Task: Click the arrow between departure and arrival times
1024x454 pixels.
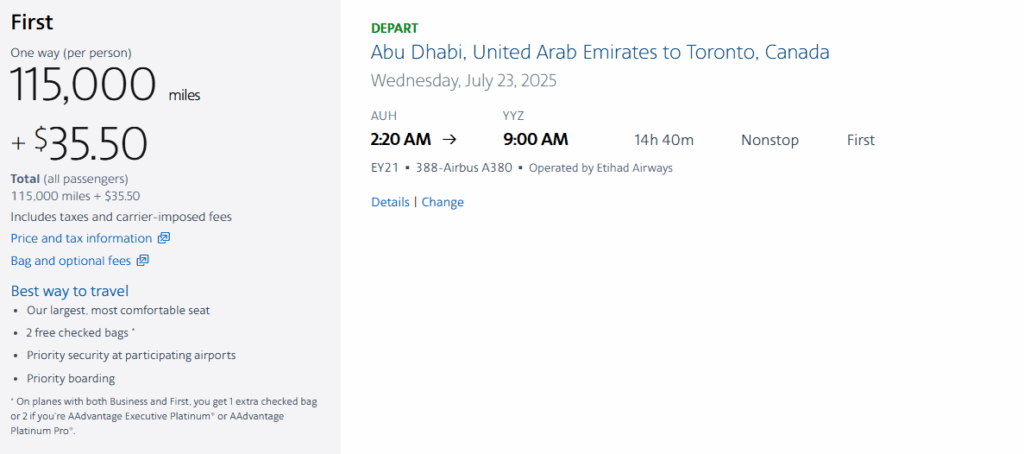Action: click(x=449, y=140)
